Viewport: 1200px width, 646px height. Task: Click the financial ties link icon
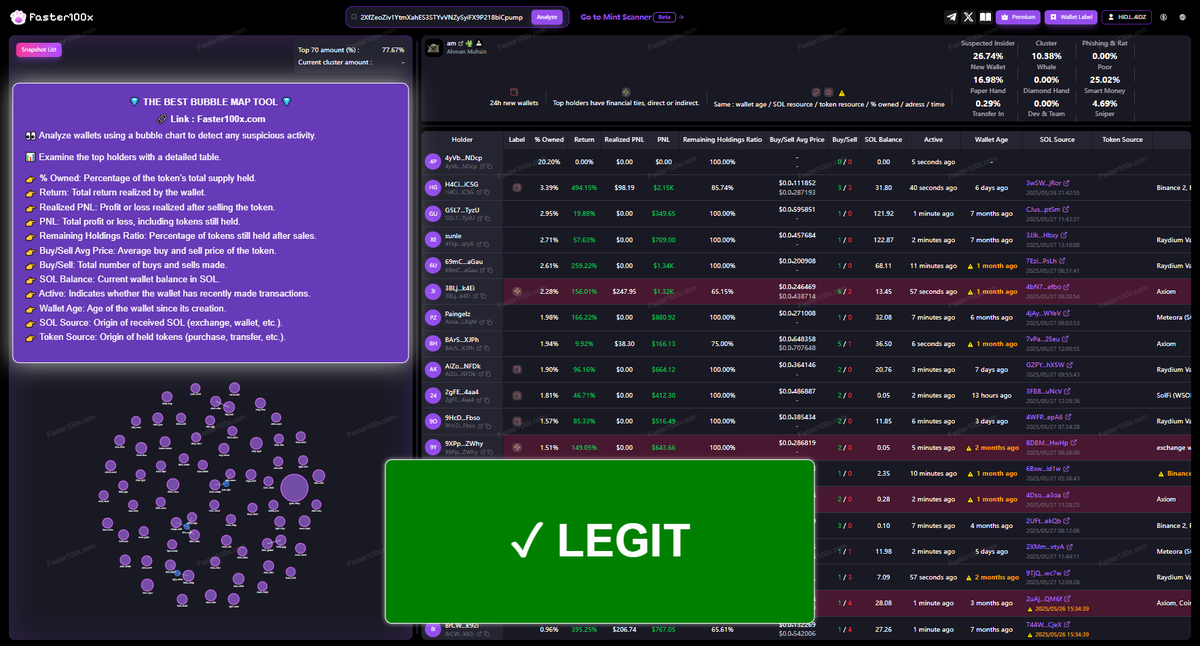click(x=626, y=92)
